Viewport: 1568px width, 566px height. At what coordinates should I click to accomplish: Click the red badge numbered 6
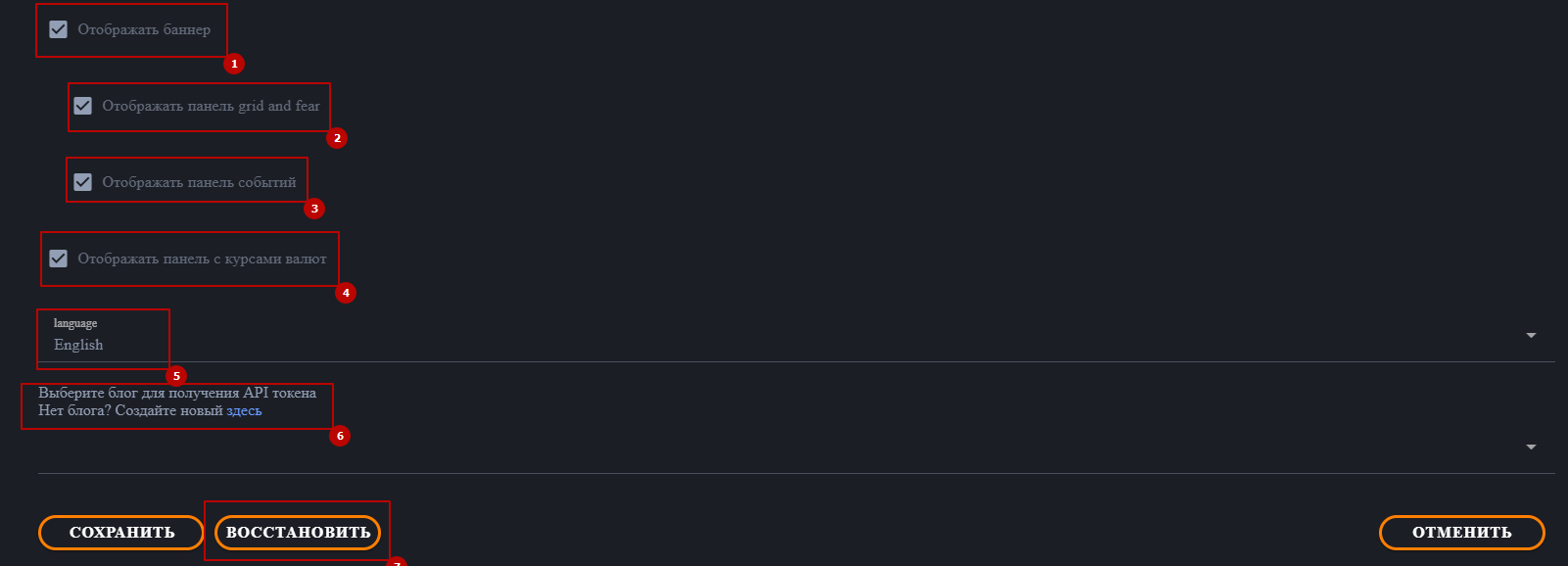coord(340,436)
